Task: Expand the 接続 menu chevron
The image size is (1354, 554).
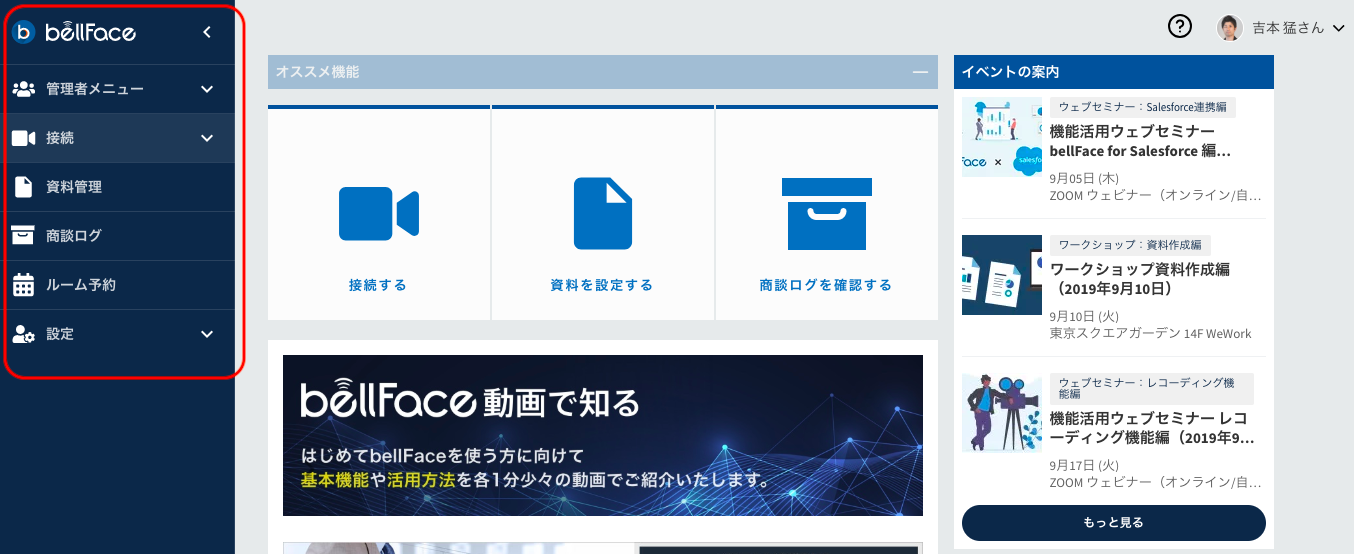Action: coord(207,138)
